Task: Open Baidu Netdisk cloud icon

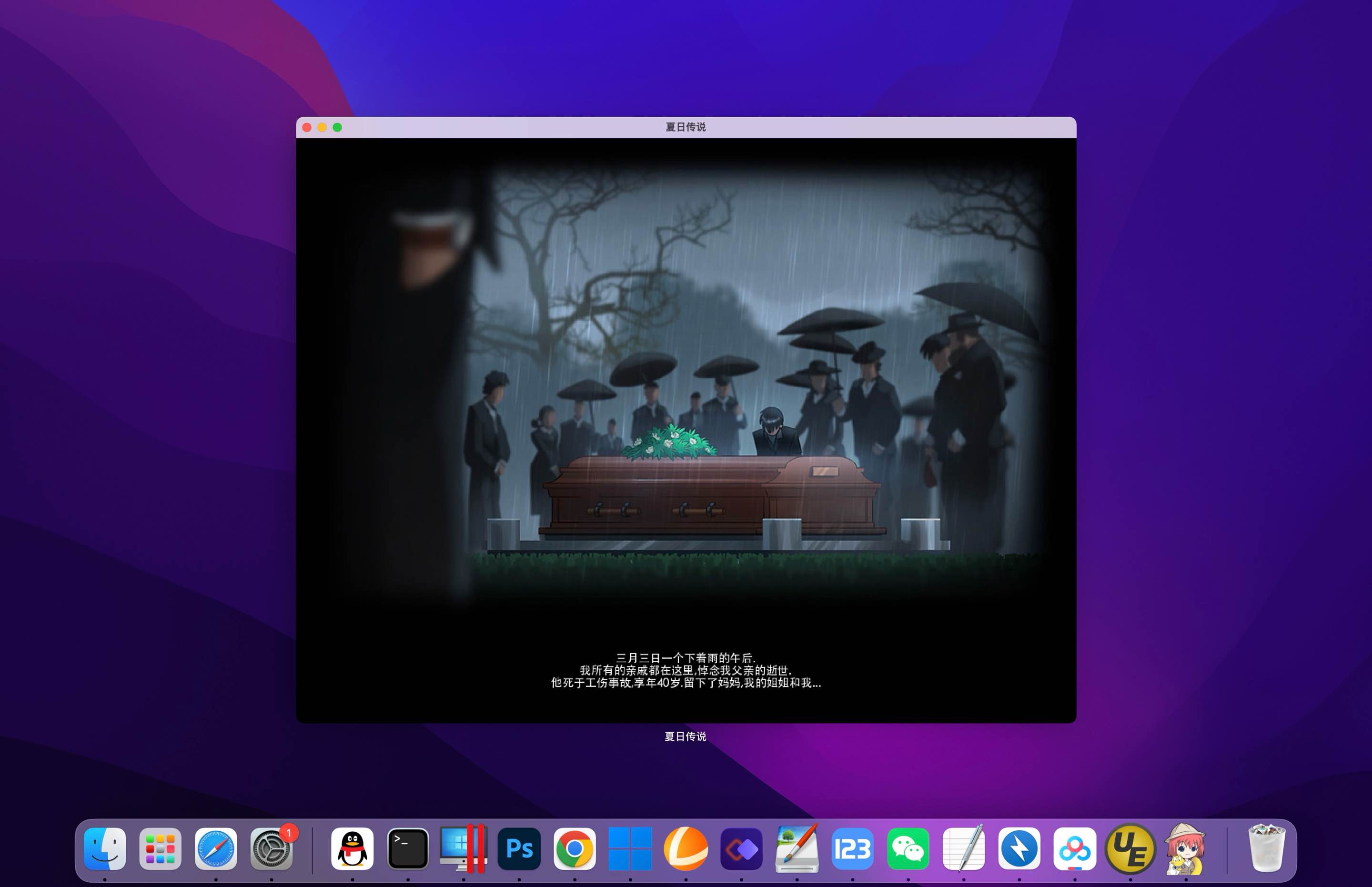Action: click(1075, 849)
